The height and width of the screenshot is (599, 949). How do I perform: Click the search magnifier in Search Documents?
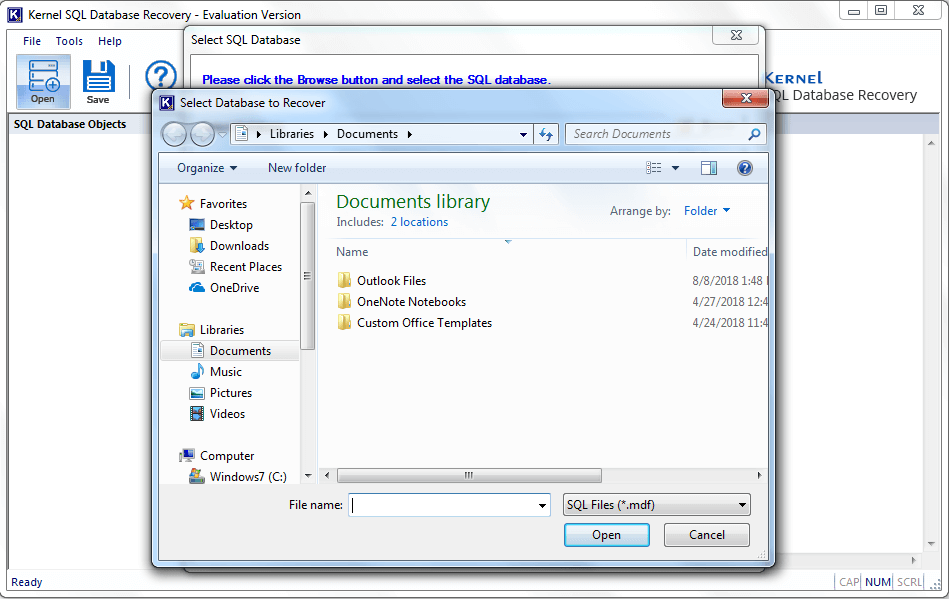pyautogui.click(x=755, y=133)
